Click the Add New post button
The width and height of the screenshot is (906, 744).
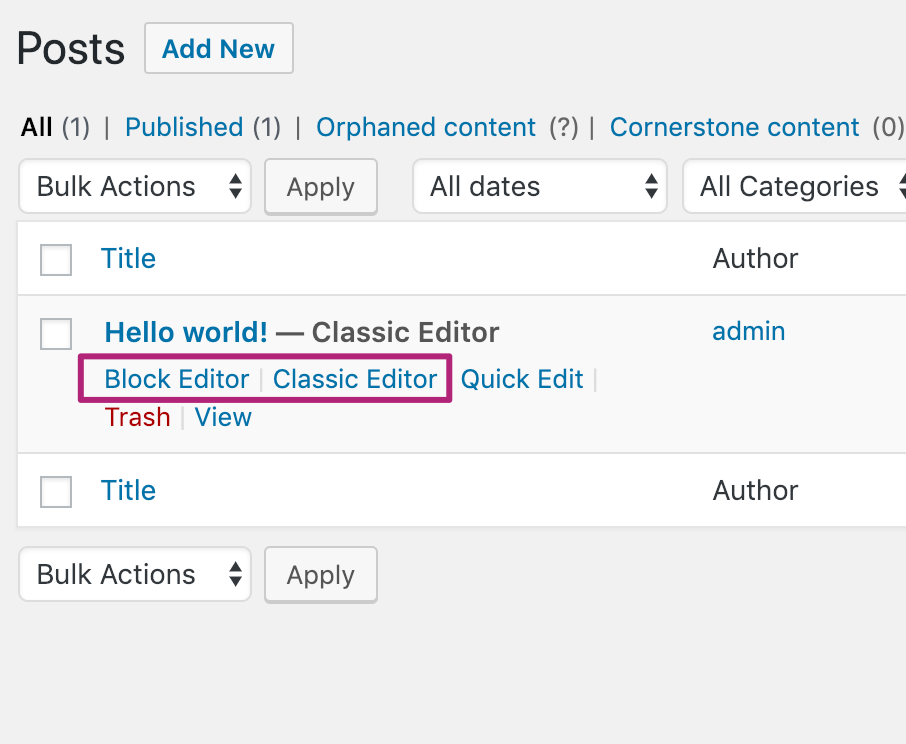click(218, 49)
